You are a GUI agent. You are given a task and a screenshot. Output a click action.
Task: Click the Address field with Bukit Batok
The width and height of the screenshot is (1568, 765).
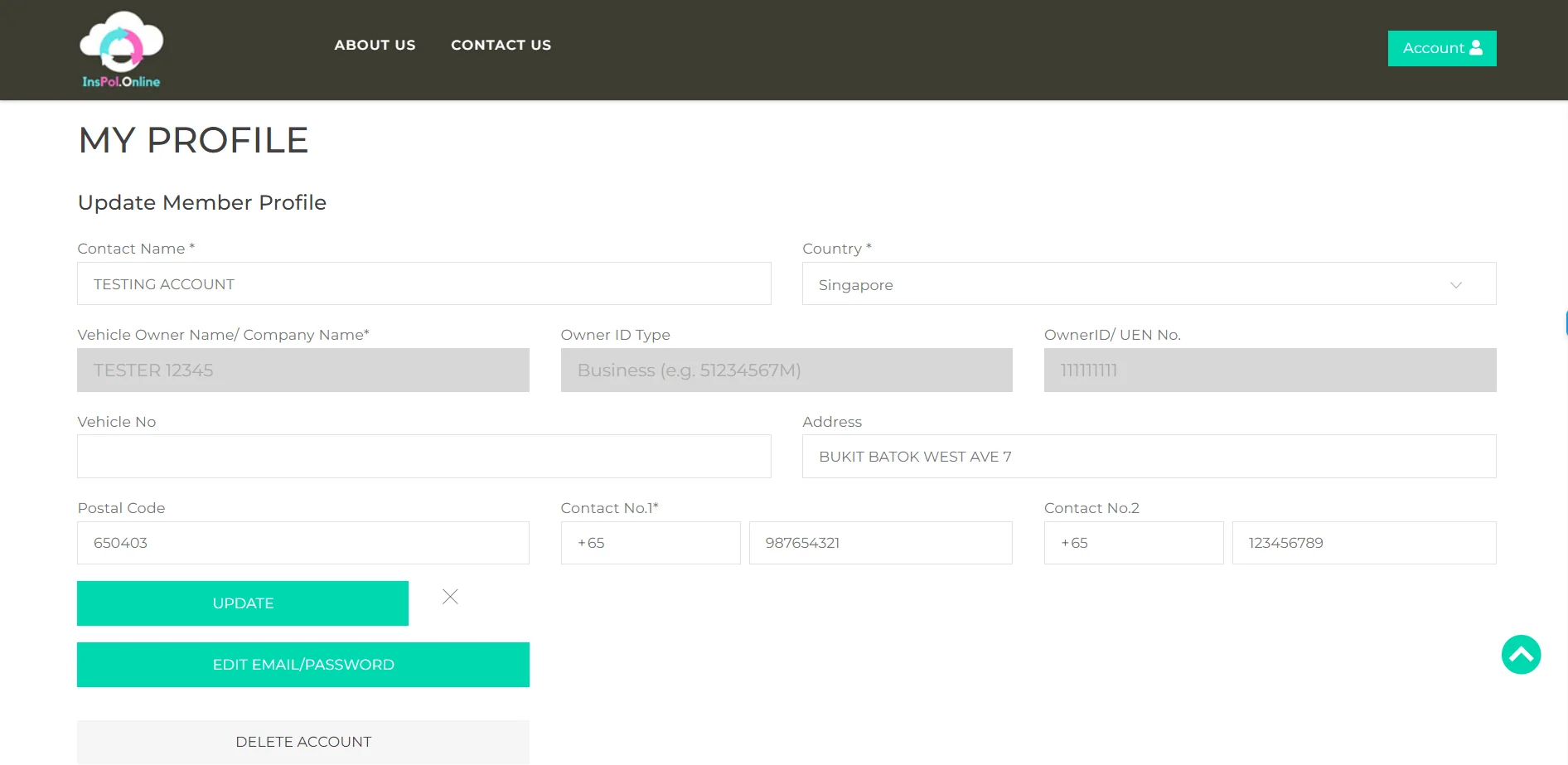pos(1149,457)
